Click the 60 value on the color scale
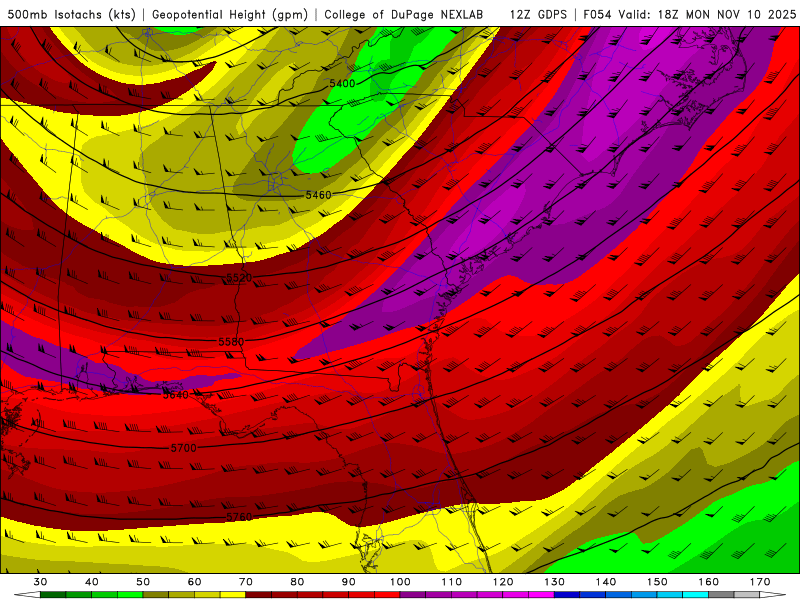 tap(194, 582)
